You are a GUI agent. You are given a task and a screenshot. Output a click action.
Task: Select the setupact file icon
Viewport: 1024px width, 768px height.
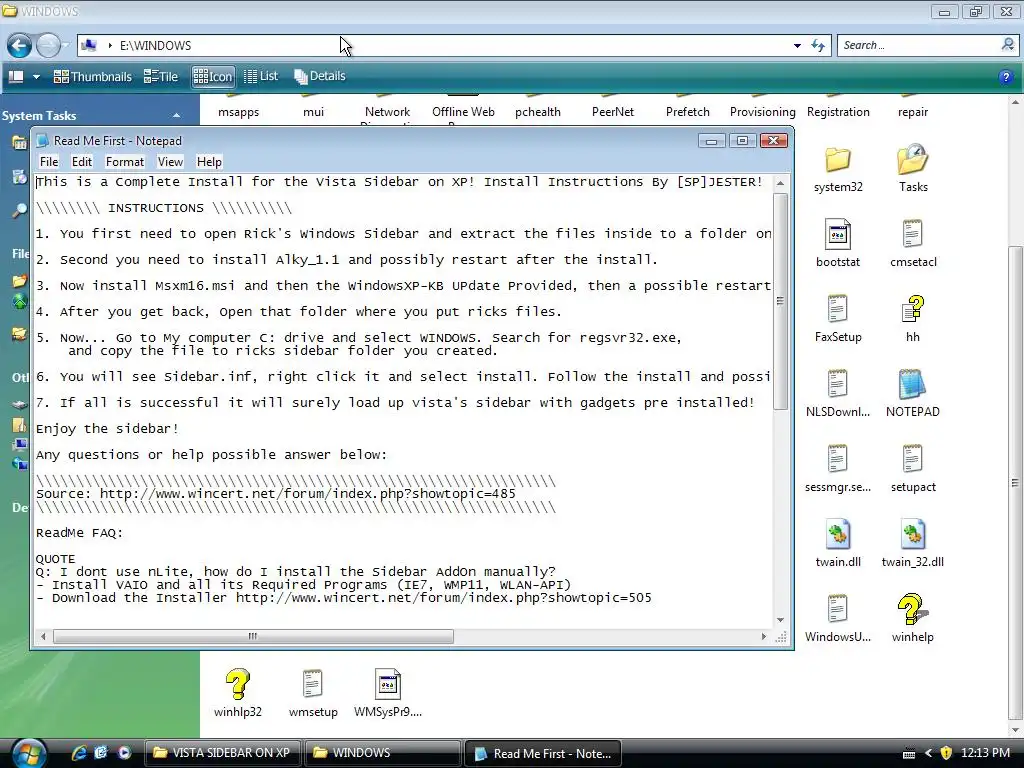tap(912, 459)
